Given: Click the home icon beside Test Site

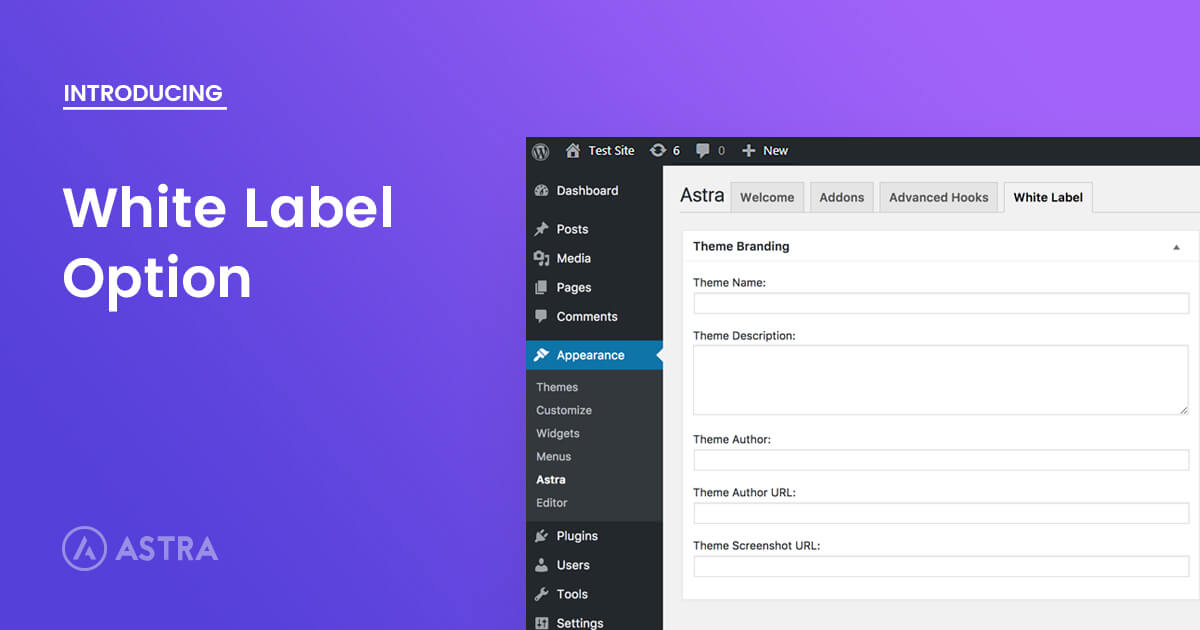Looking at the screenshot, I should (x=573, y=151).
